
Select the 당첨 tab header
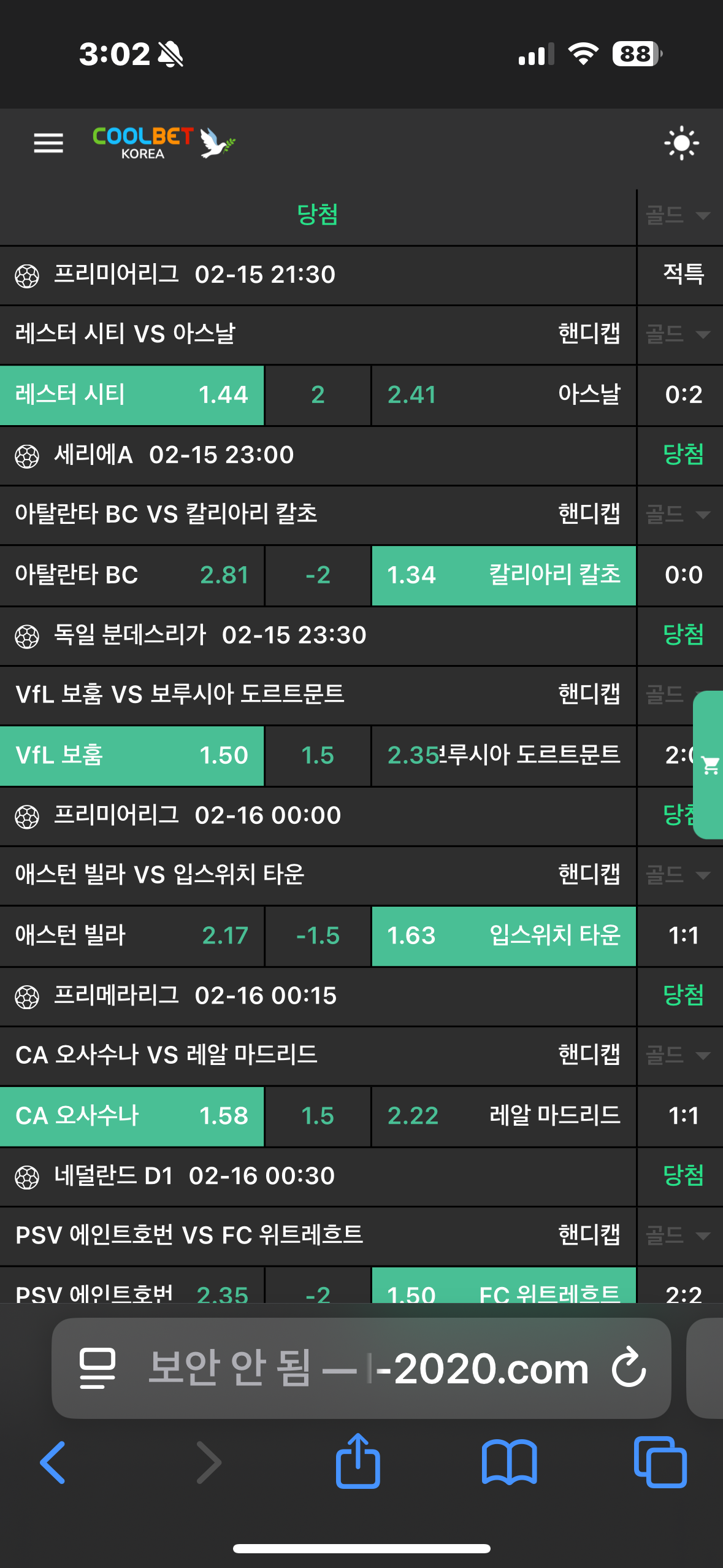[x=317, y=215]
